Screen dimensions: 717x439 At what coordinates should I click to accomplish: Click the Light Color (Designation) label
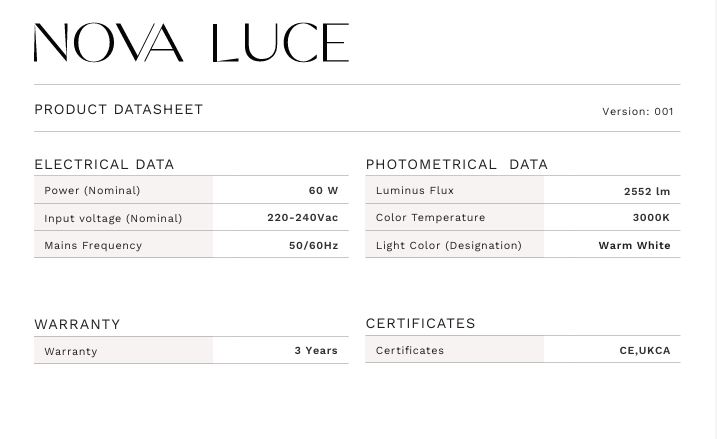pyautogui.click(x=448, y=246)
